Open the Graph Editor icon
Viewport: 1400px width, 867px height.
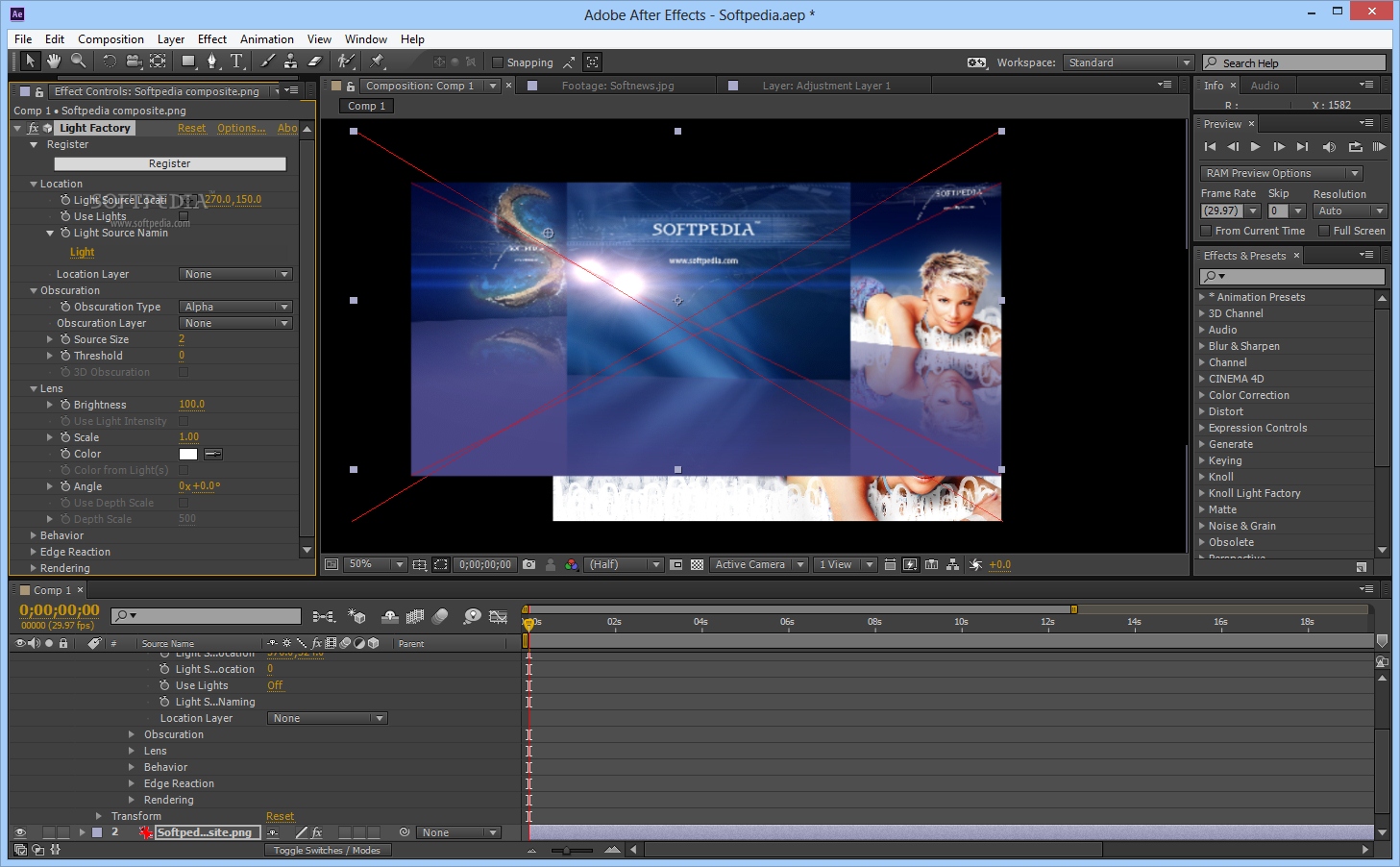click(499, 616)
